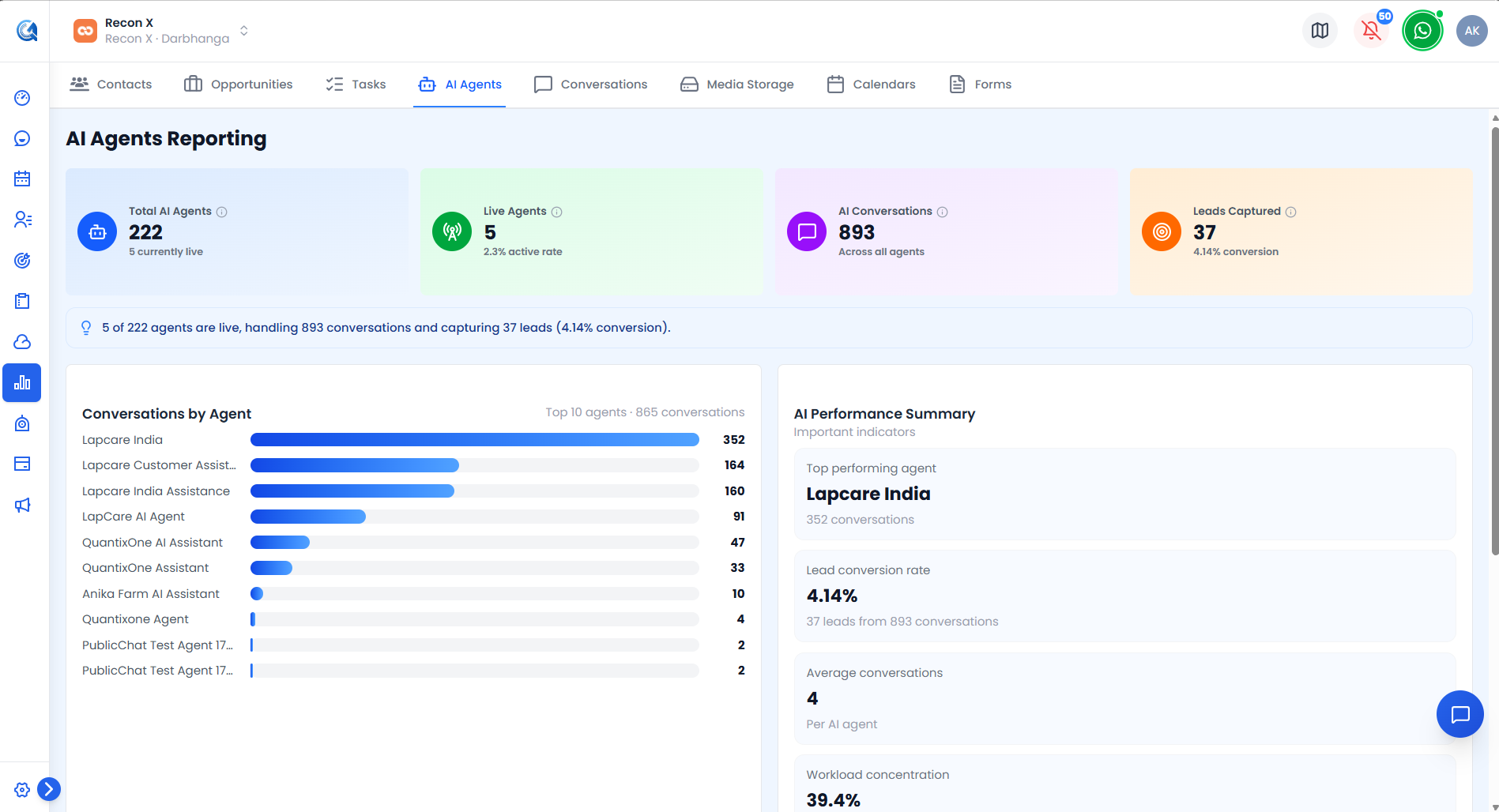Open the floating chat widget button

[x=1459, y=714]
